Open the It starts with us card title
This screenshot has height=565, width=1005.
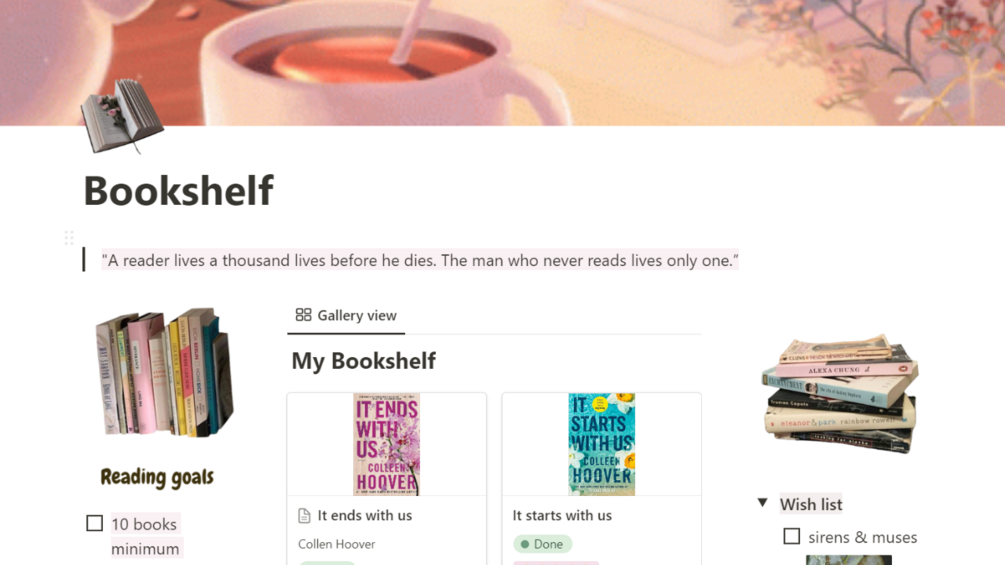[562, 516]
